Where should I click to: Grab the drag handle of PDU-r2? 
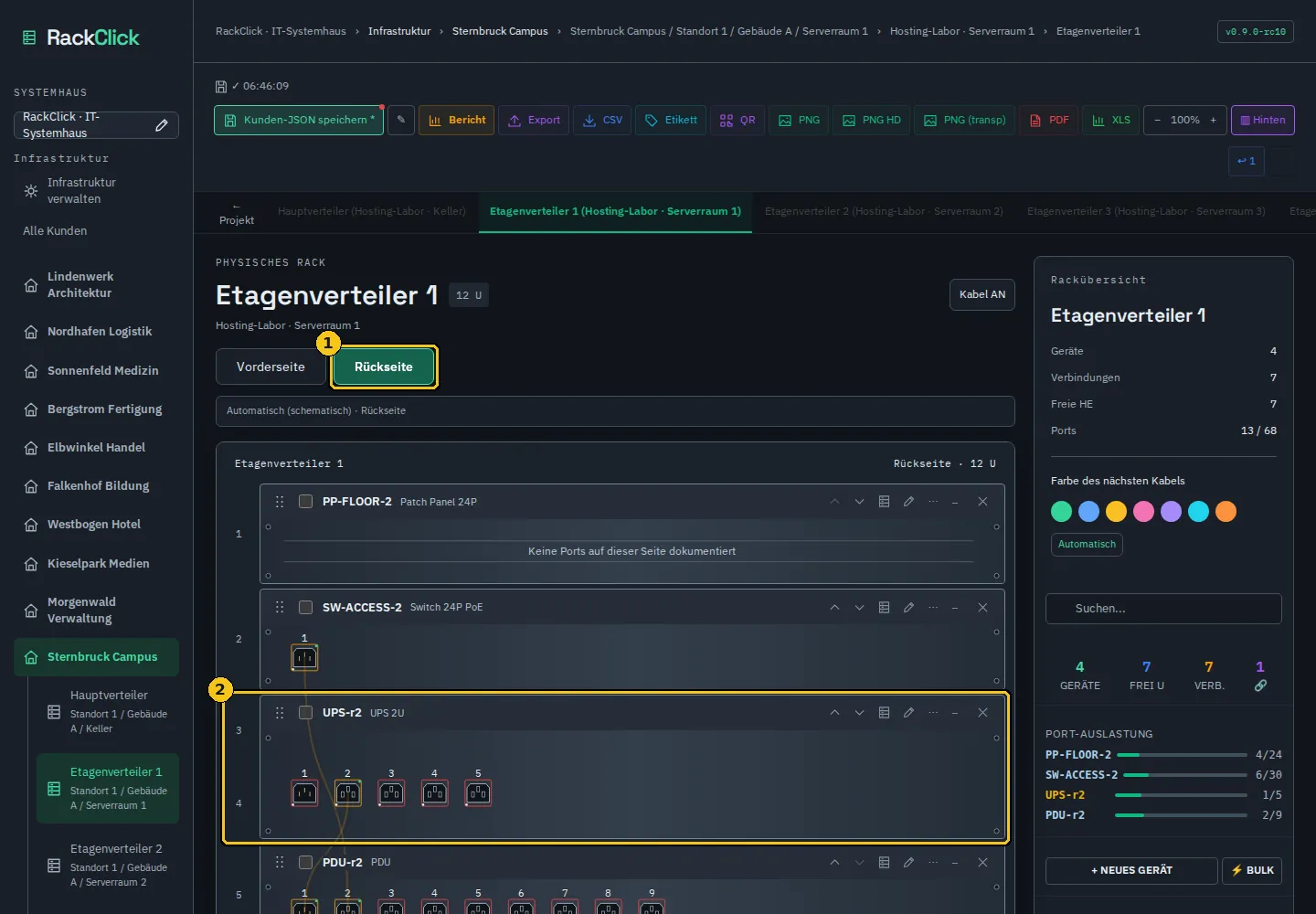280,863
